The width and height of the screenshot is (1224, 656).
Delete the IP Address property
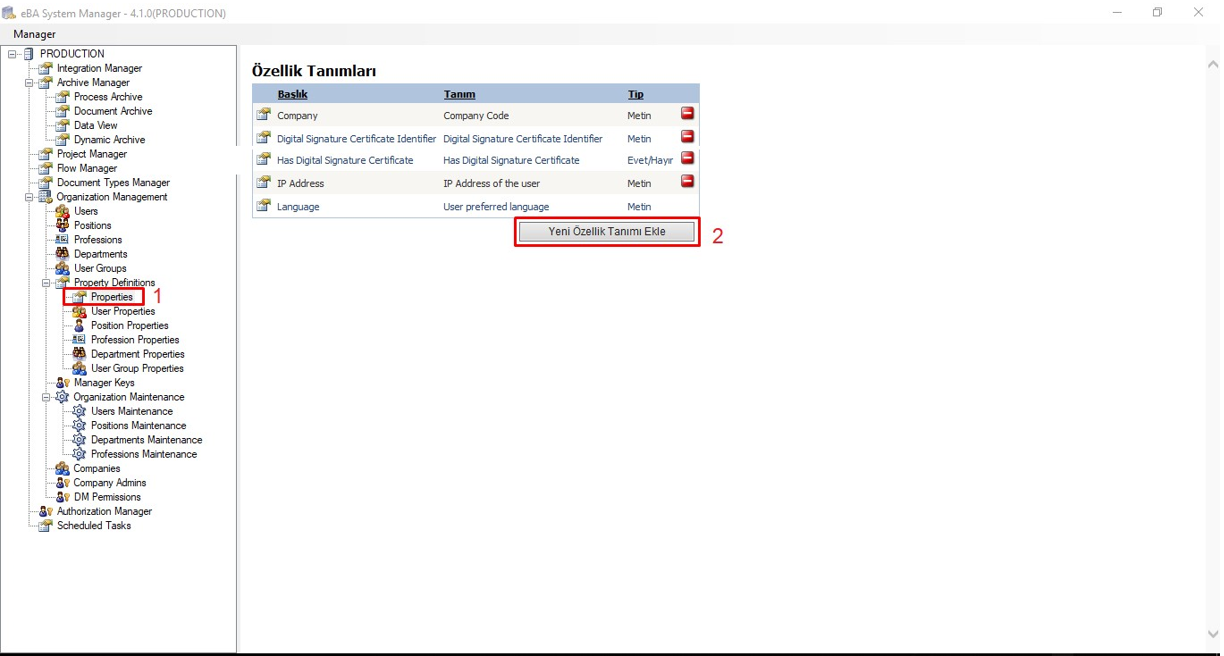coord(688,181)
